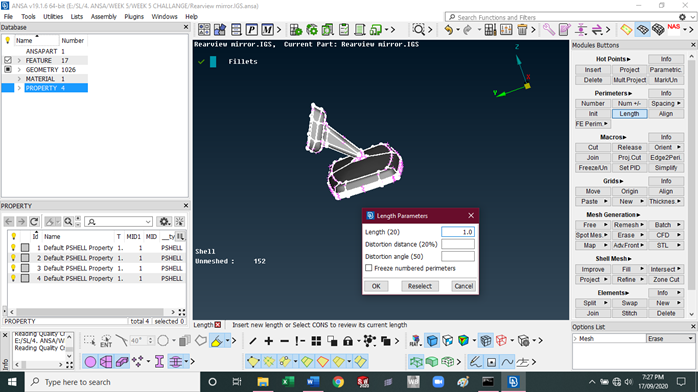Open the Spacing submenu arrow
Screen dimensions: 698x392
point(679,103)
